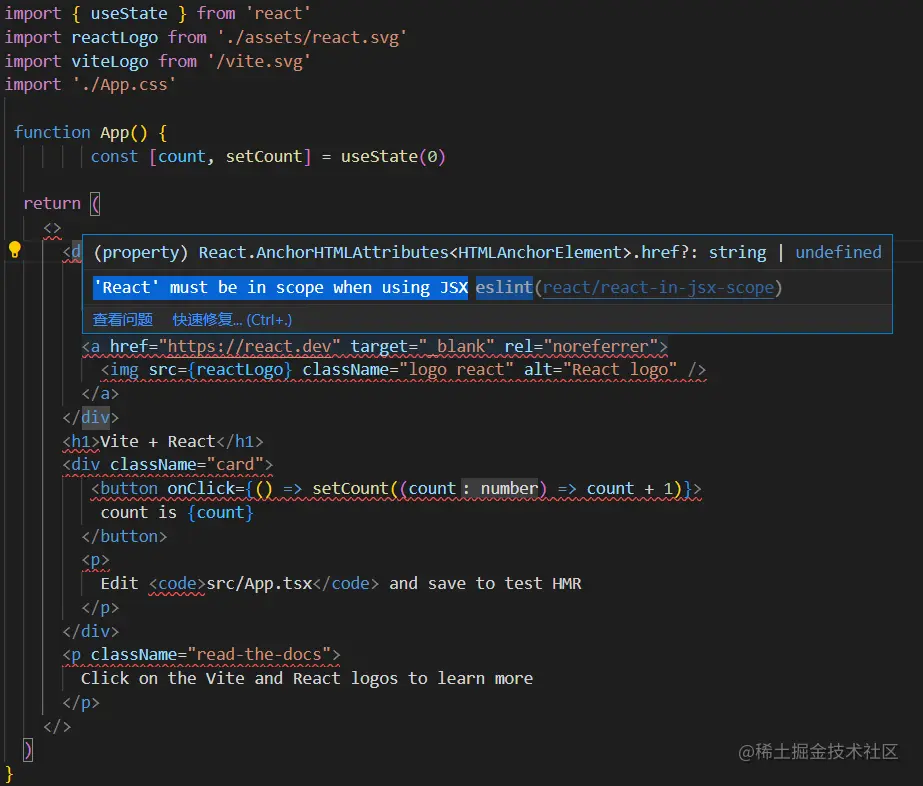Click 快速修复 quick fix action
Image resolution: width=923 pixels, height=786 pixels.
pos(232,320)
